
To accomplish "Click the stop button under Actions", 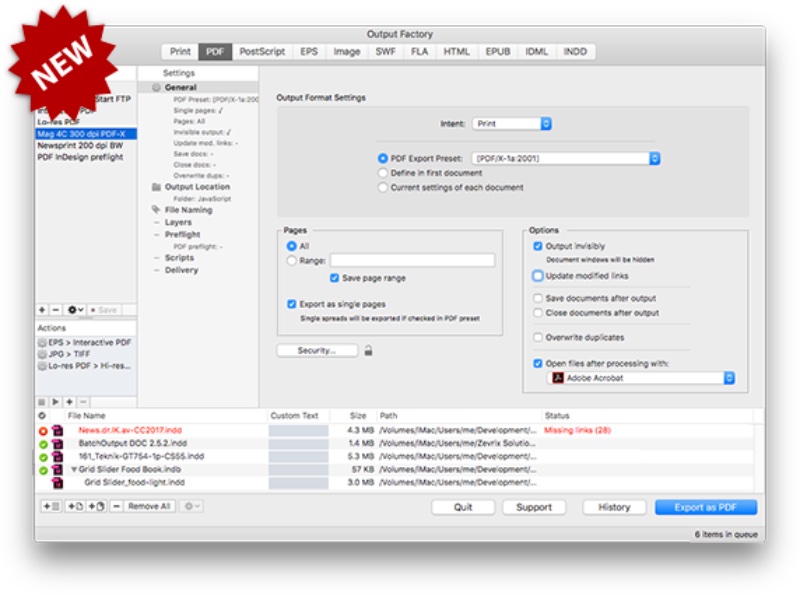I will point(42,401).
